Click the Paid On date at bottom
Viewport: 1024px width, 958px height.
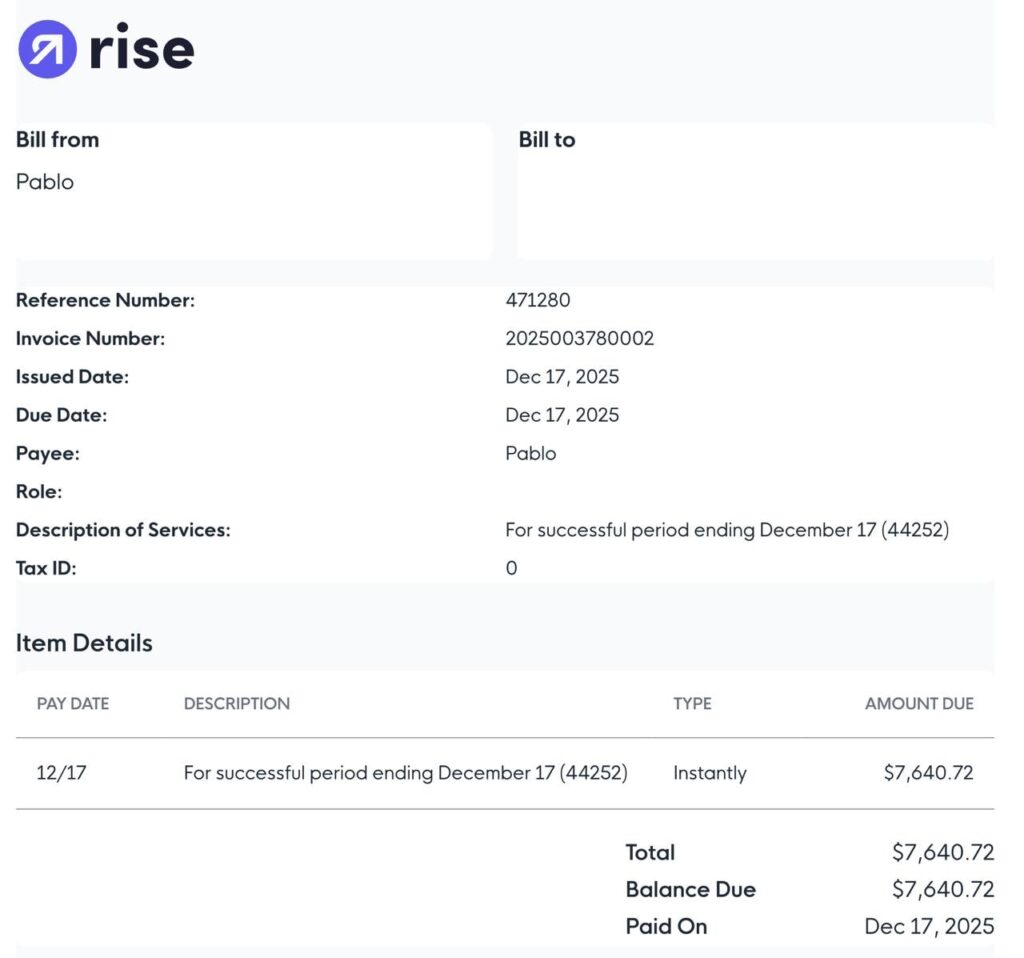pyautogui.click(x=929, y=926)
